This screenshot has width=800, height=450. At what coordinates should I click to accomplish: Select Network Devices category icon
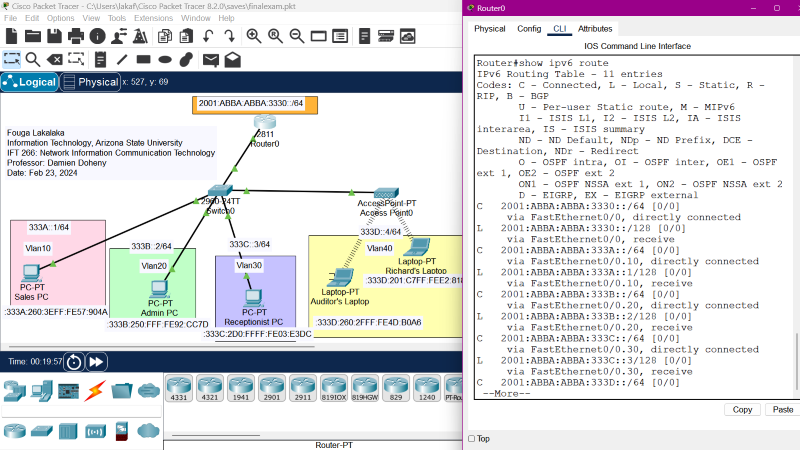click(x=14, y=391)
